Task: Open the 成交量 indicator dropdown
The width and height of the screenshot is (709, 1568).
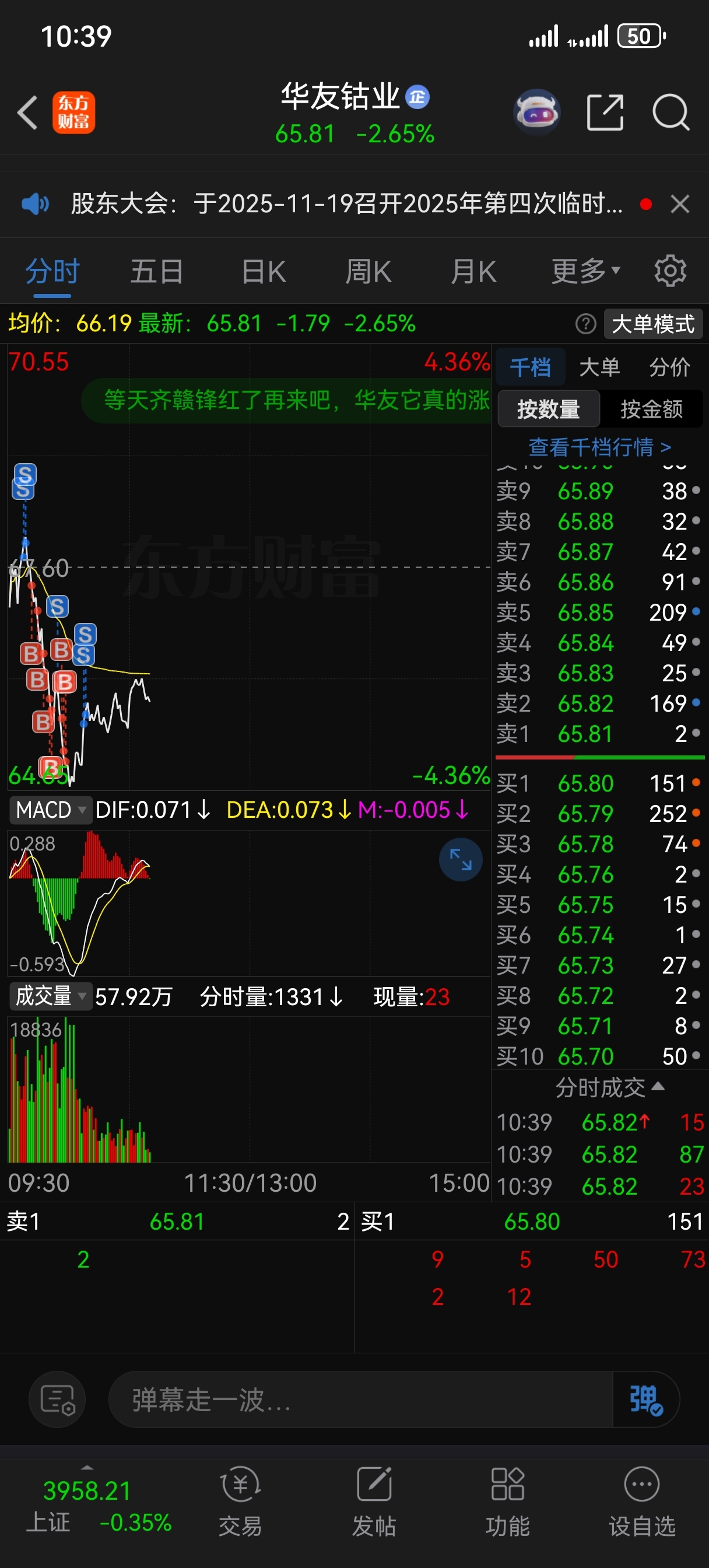Action: (51, 996)
